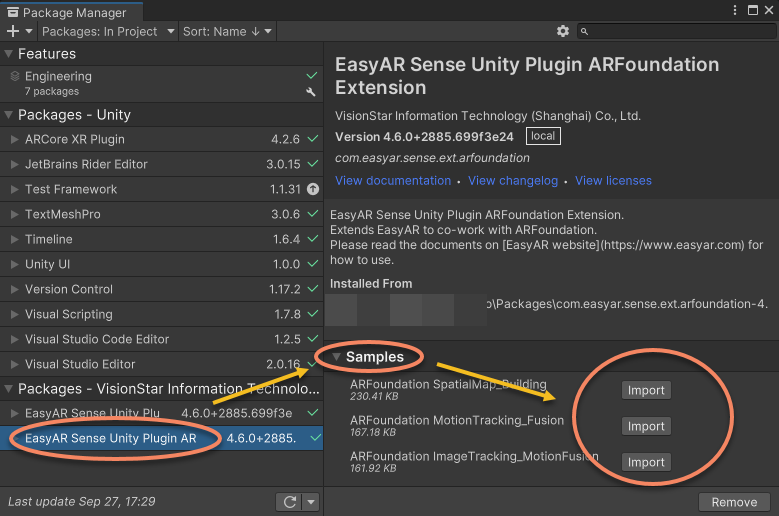Image resolution: width=779 pixels, height=516 pixels.
Task: Click the ARCore XR Plugin installed checkmark
Action: tap(312, 139)
